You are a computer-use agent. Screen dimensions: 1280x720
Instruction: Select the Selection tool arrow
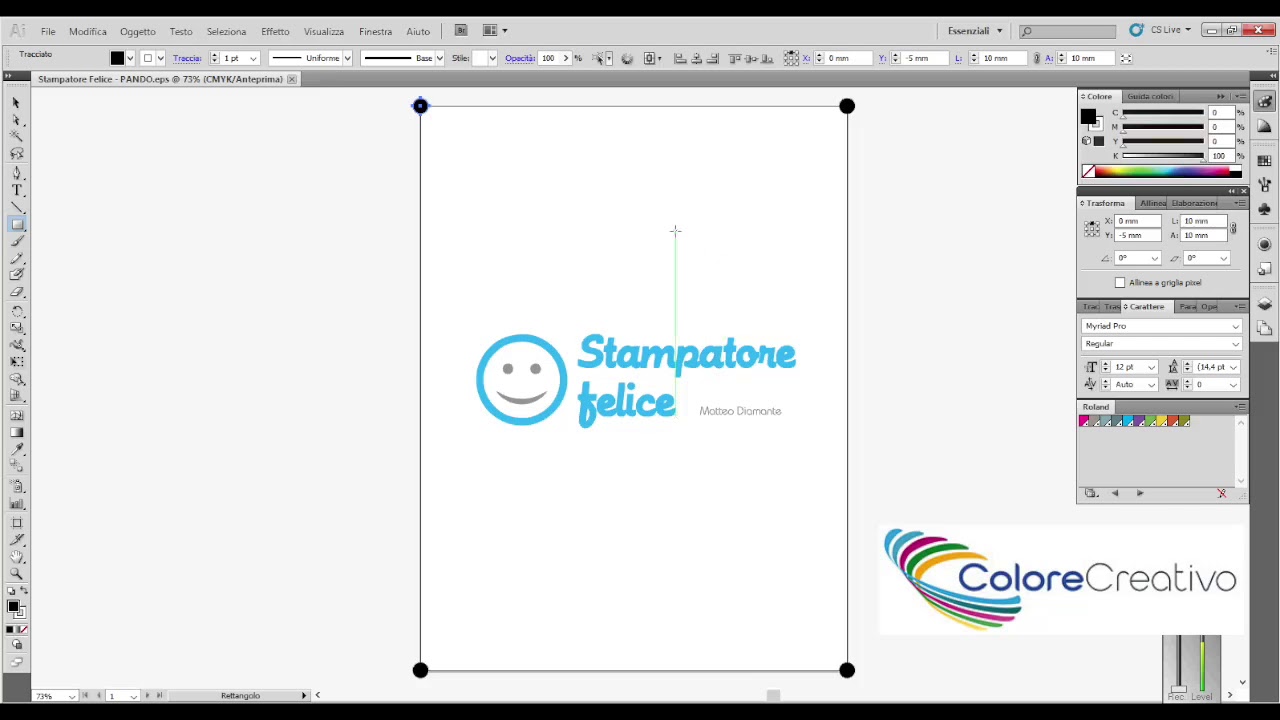16,103
